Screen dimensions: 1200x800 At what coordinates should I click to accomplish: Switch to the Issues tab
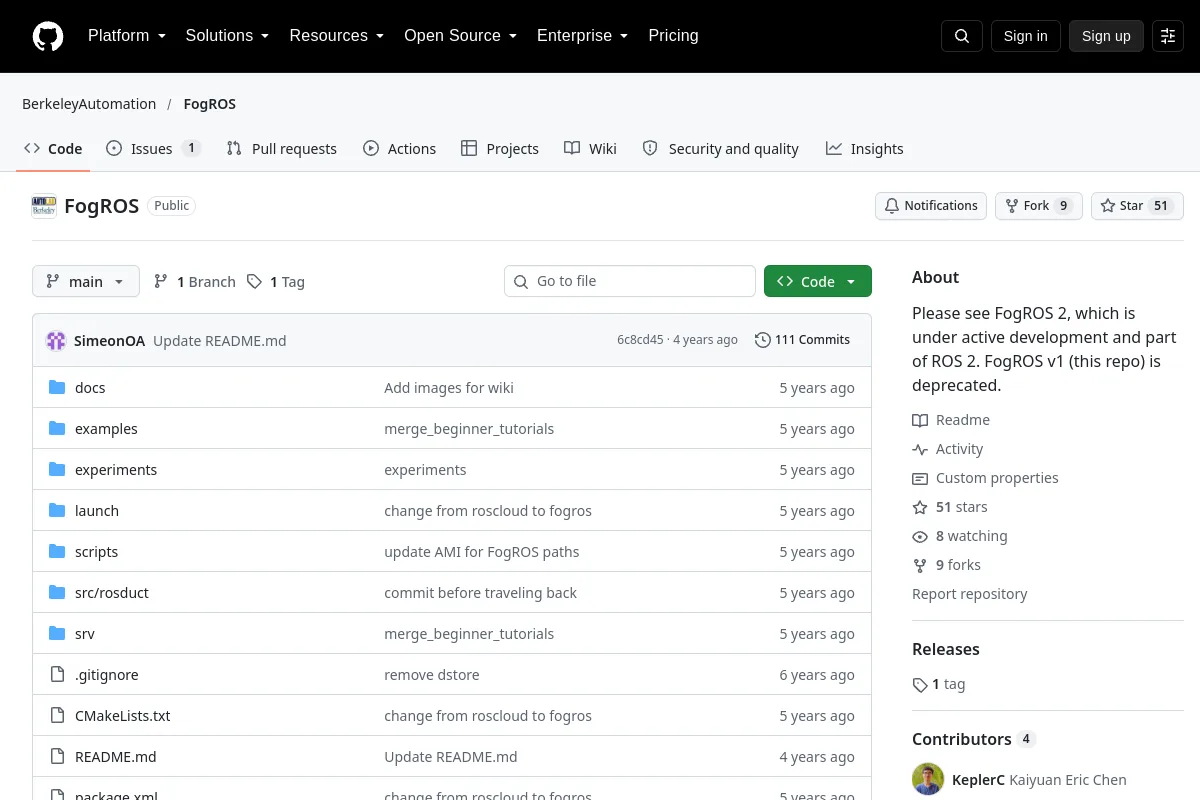pyautogui.click(x=154, y=149)
